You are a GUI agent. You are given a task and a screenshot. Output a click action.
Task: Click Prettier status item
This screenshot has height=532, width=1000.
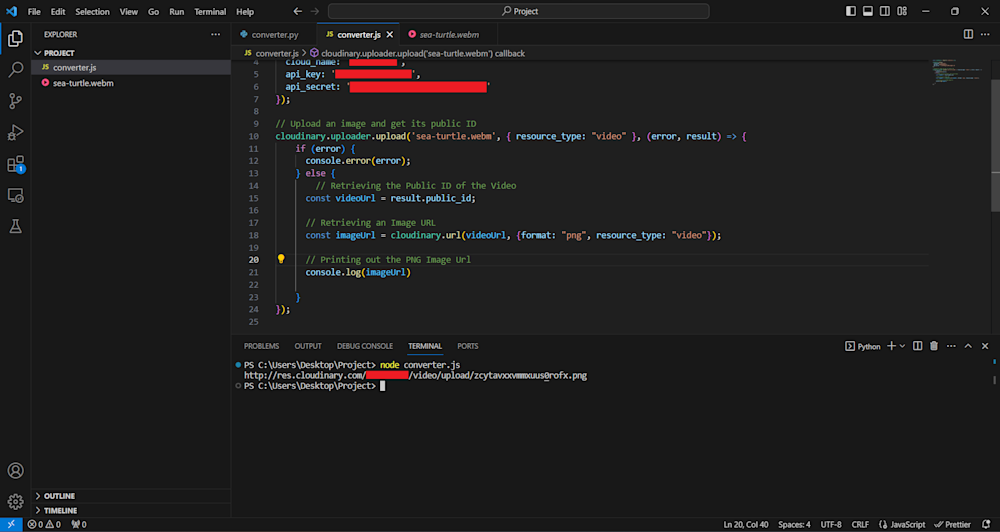(x=953, y=524)
